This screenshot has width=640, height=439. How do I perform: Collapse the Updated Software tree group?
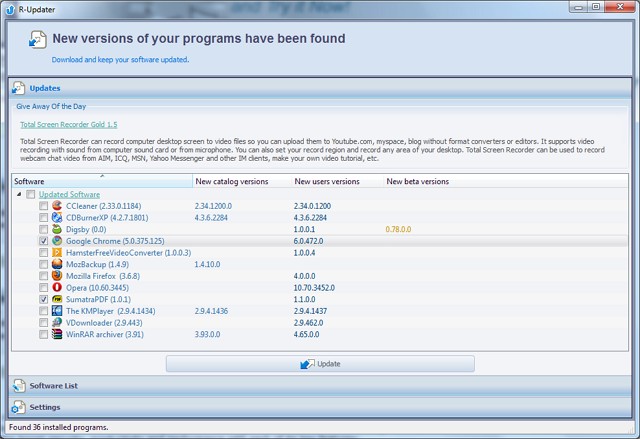click(x=19, y=194)
